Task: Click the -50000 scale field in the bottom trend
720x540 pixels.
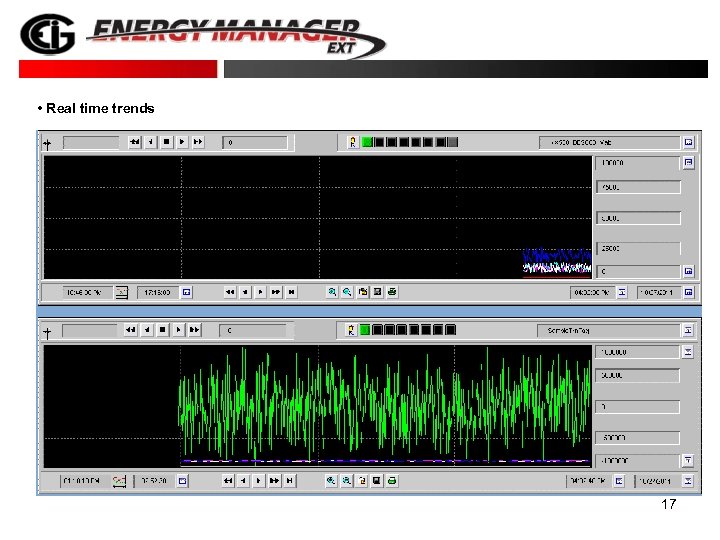Action: (x=638, y=438)
